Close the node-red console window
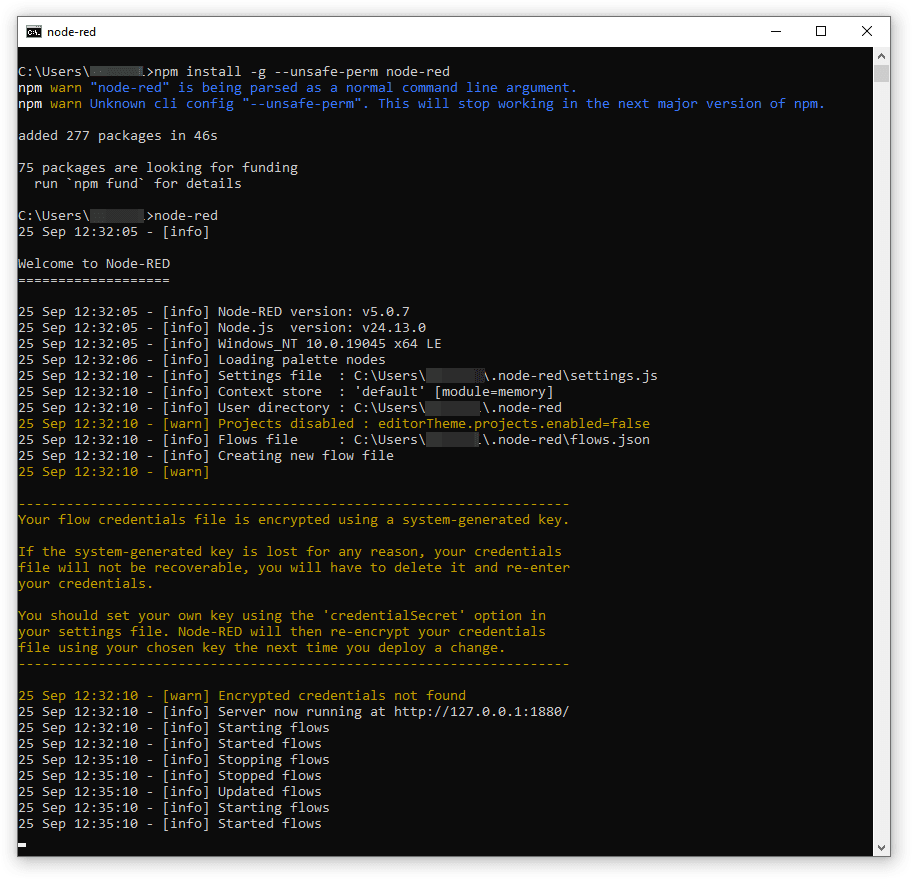 [x=867, y=31]
